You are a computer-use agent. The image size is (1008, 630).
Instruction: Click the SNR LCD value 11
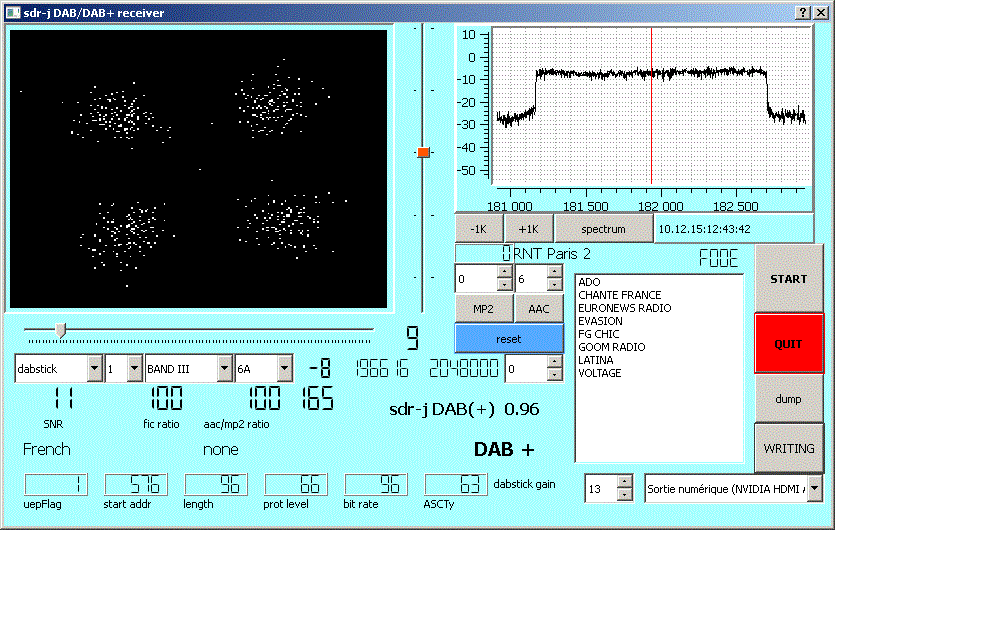tap(64, 399)
